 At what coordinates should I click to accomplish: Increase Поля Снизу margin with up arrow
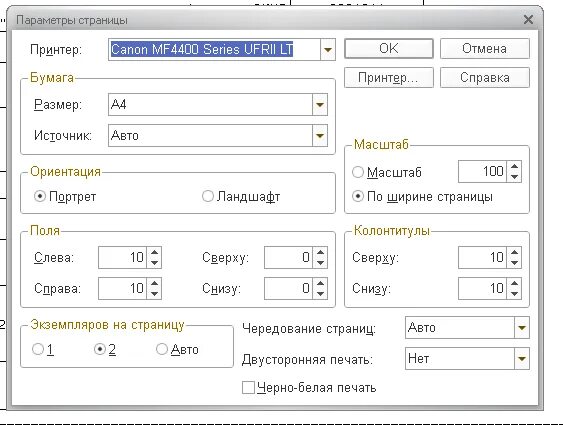(320, 283)
